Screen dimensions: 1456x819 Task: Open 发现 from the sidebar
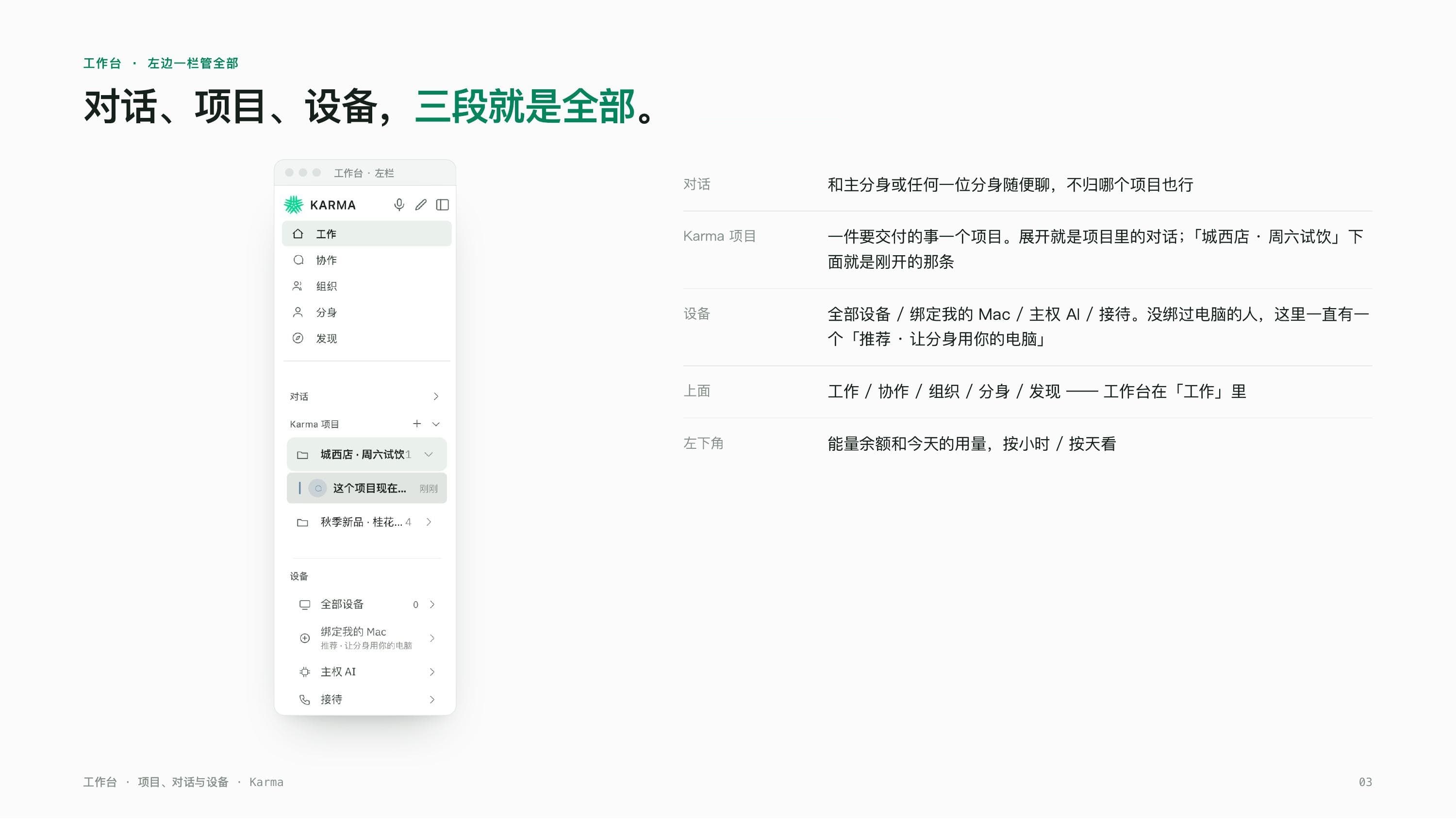point(366,338)
